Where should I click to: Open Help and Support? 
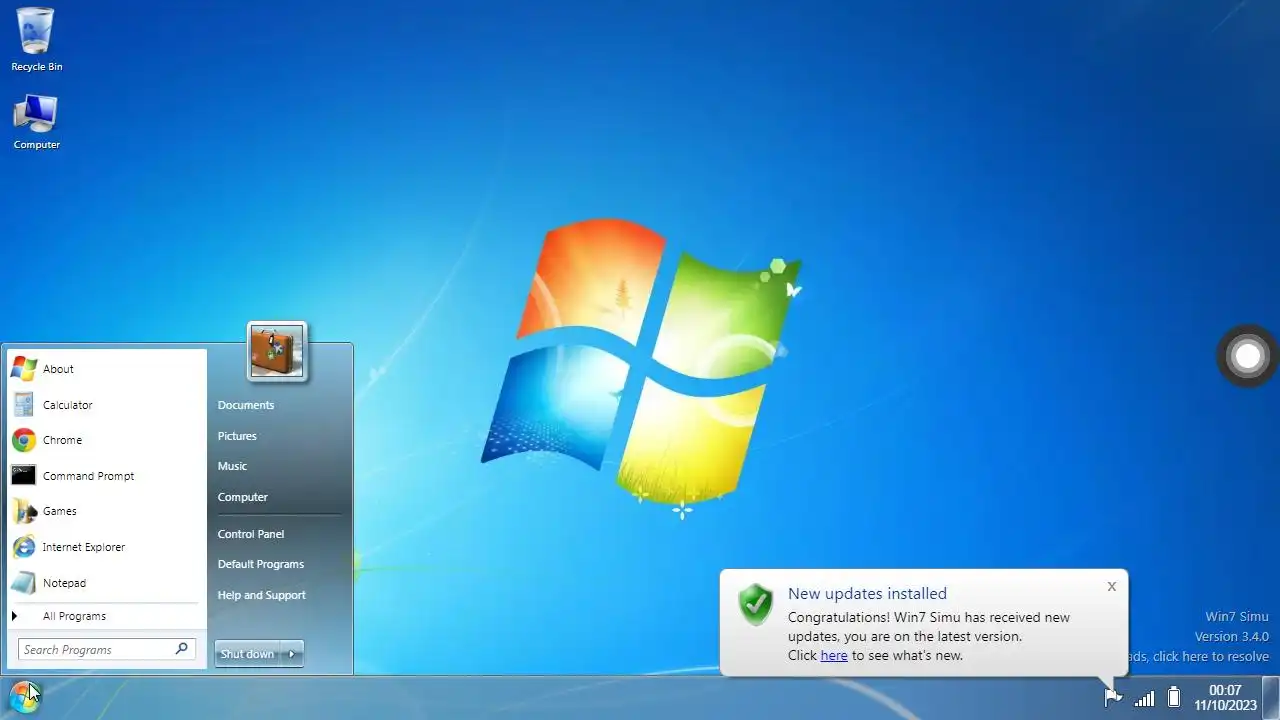(262, 595)
